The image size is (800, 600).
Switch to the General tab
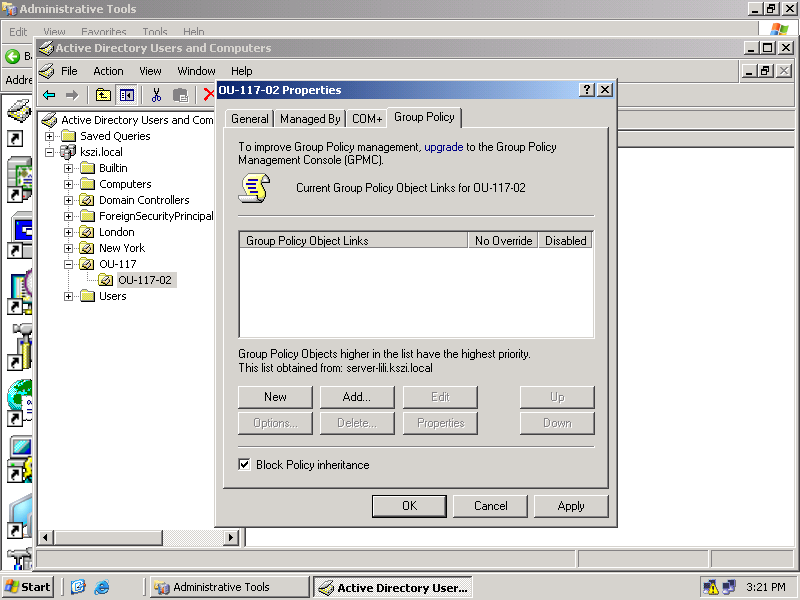point(249,118)
